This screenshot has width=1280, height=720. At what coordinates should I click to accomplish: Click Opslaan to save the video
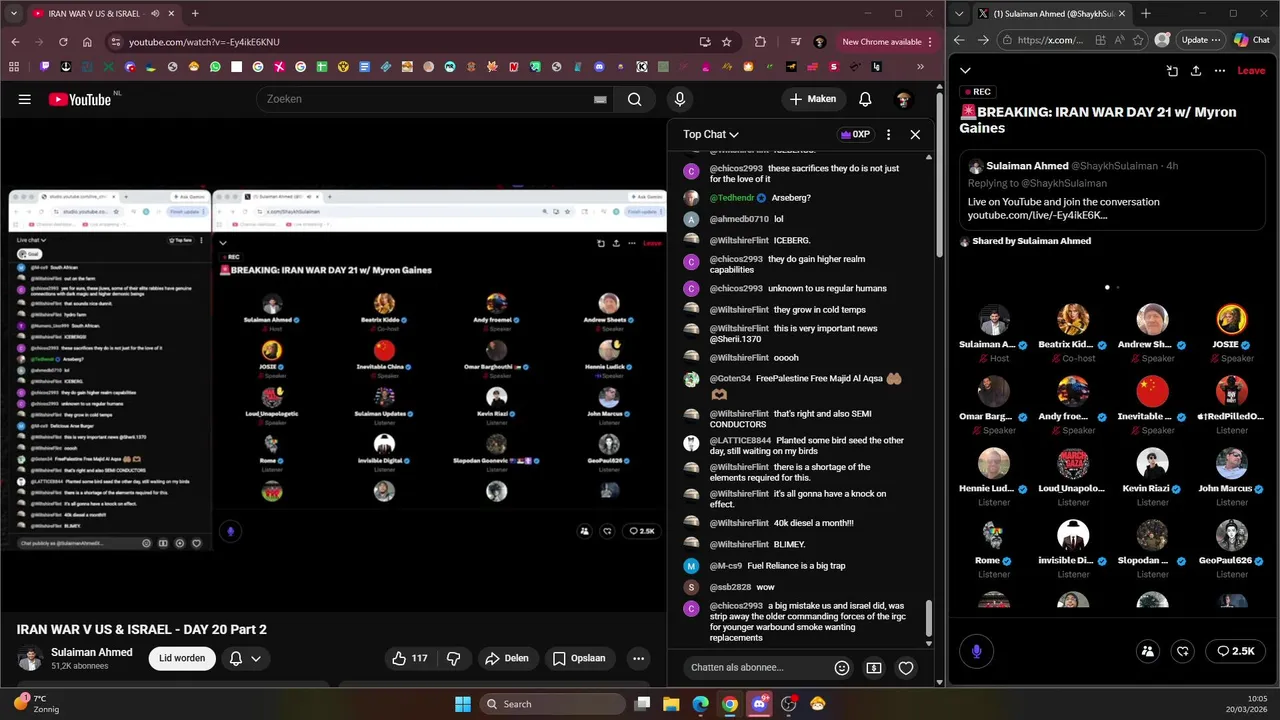tap(579, 658)
